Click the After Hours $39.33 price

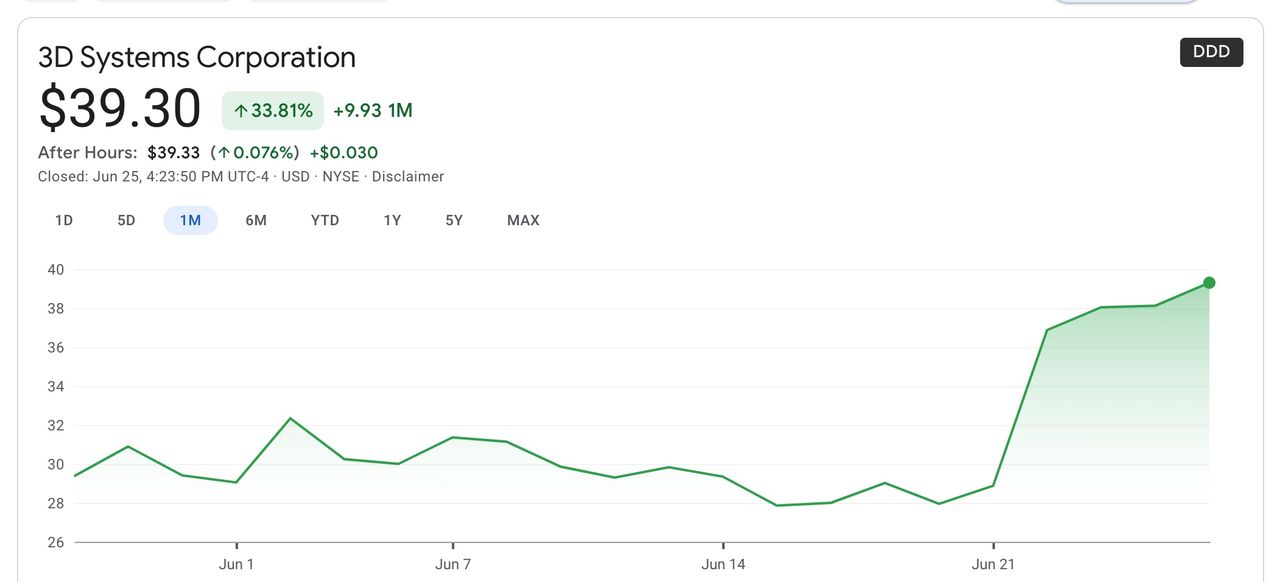[173, 153]
